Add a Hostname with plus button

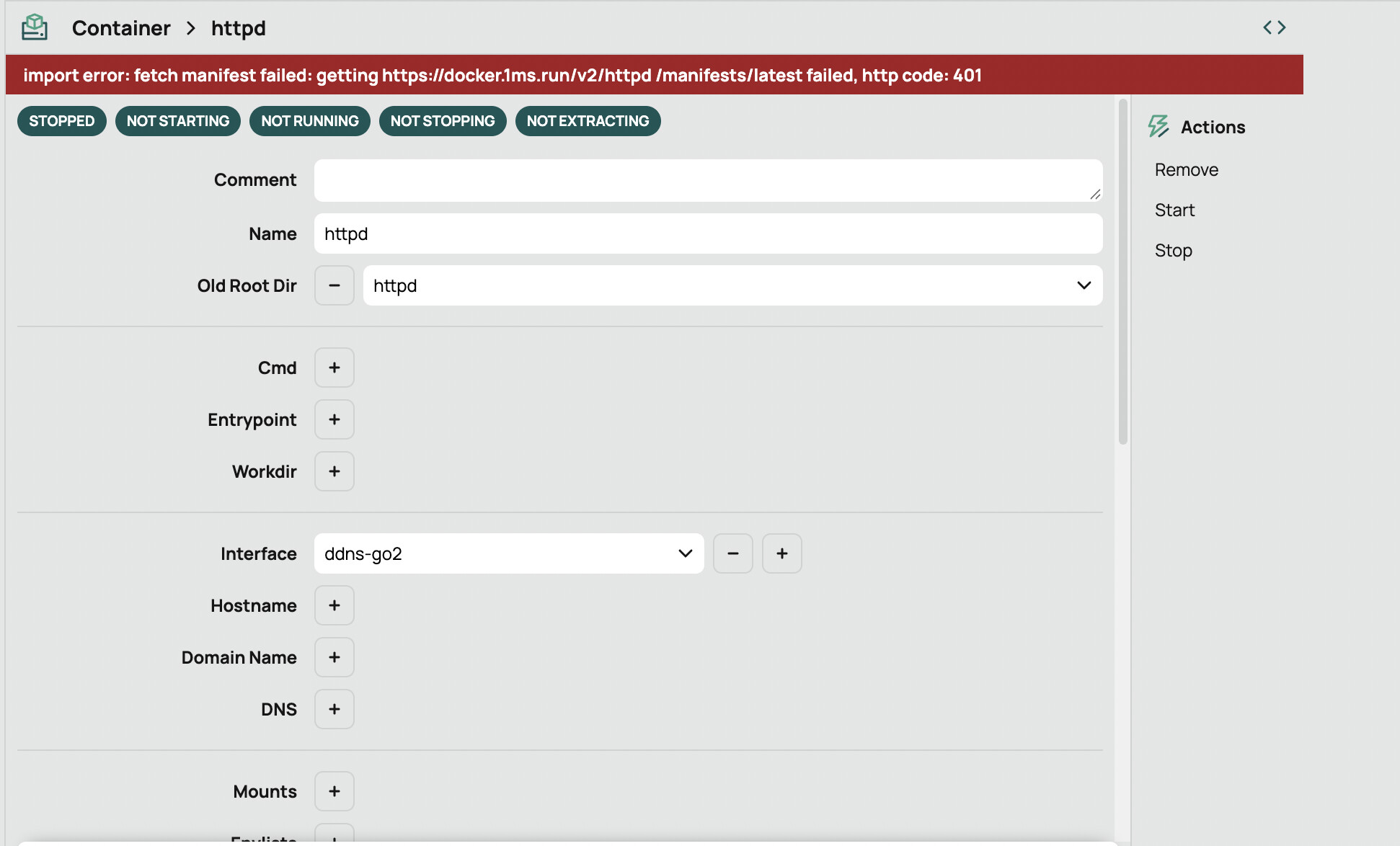point(335,605)
